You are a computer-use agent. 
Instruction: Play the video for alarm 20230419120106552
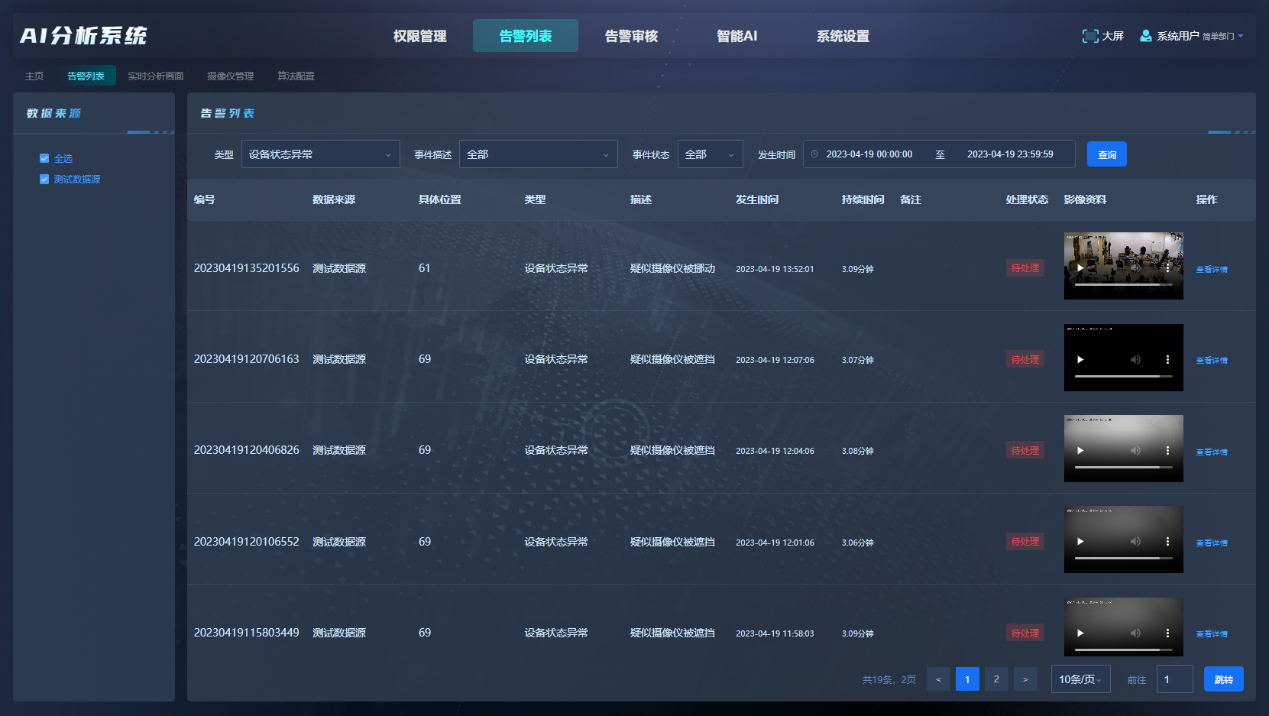(x=1080, y=542)
